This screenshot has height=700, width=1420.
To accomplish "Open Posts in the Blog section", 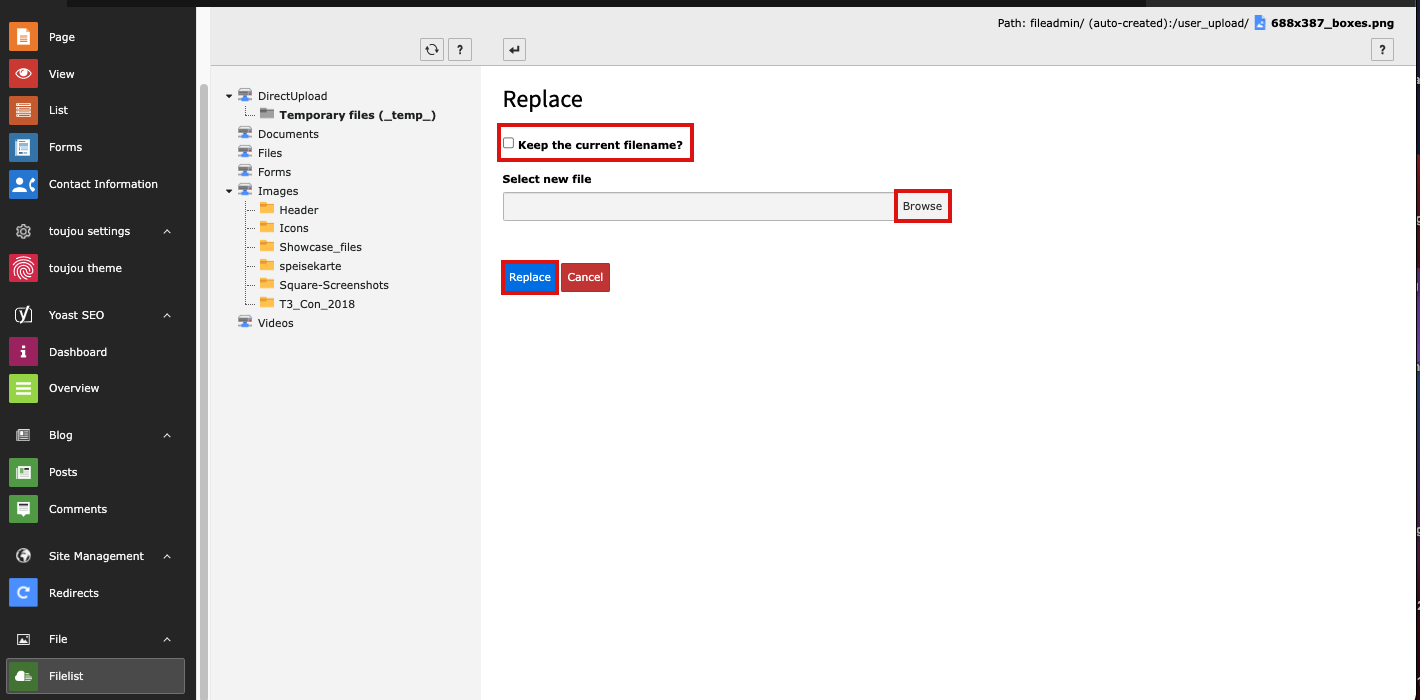I will (63, 472).
